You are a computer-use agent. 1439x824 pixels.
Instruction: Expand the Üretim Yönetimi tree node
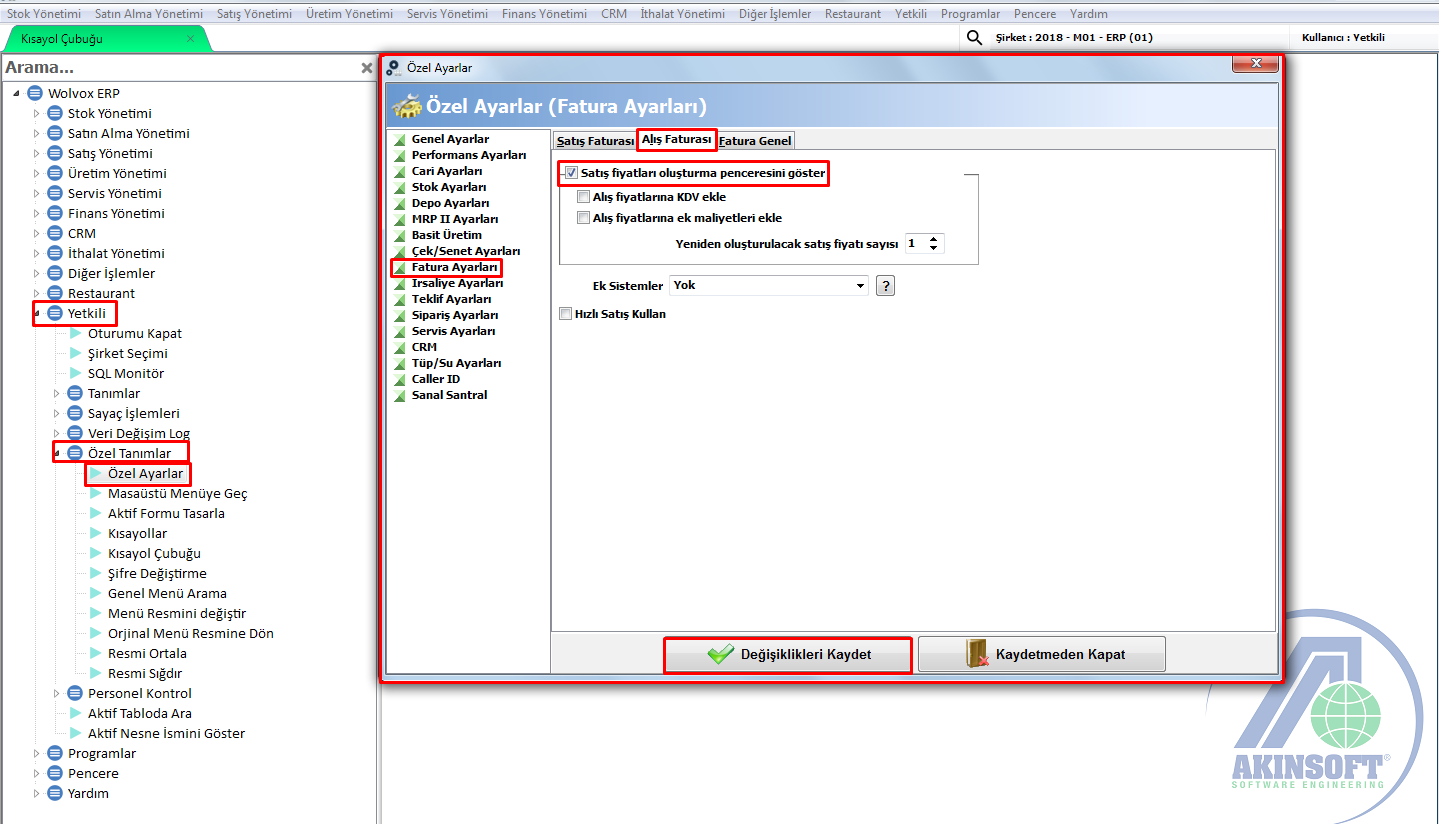(37, 173)
